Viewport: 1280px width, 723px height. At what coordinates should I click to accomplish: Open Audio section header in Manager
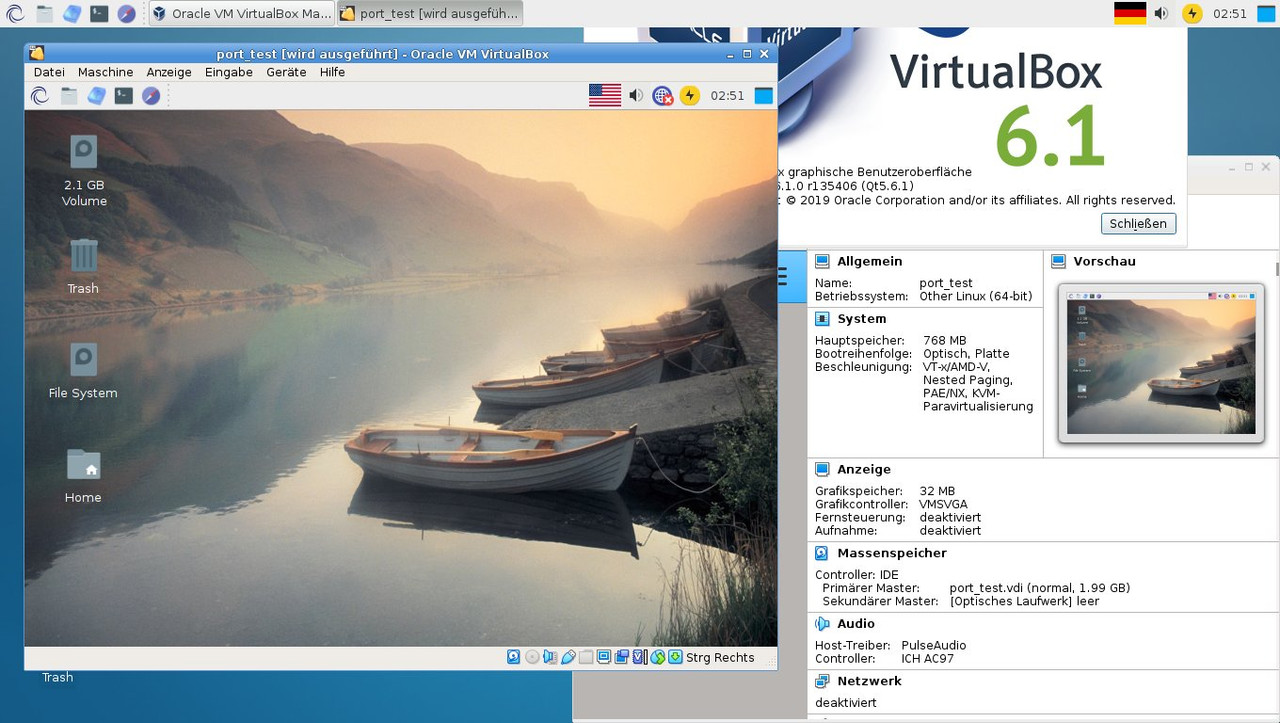[856, 624]
